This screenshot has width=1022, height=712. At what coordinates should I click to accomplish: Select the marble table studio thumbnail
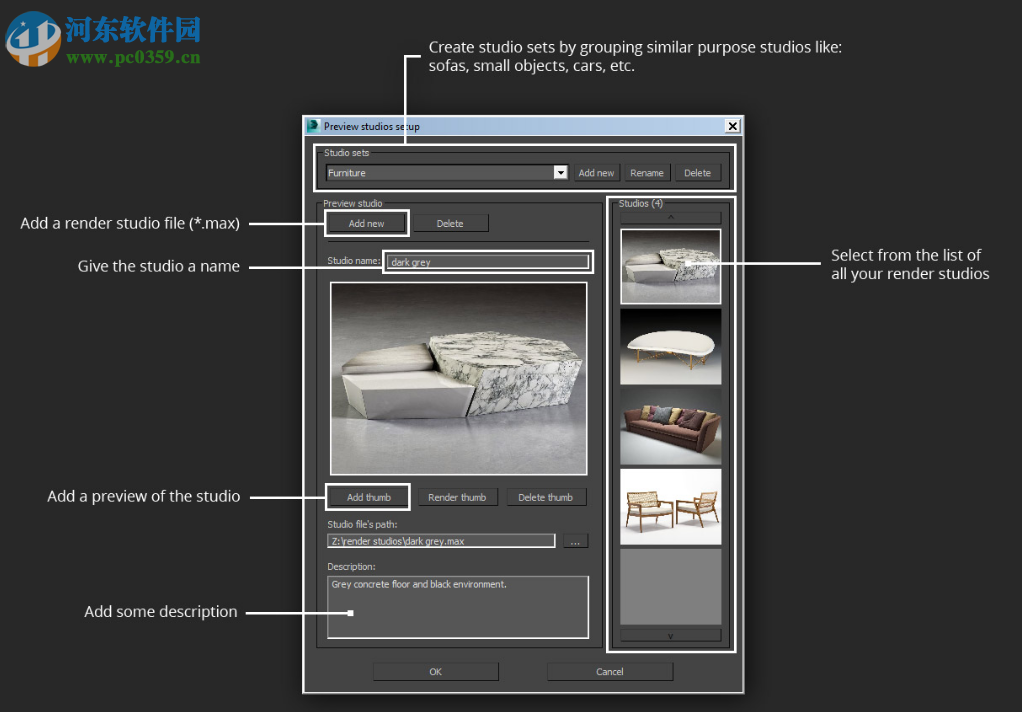(x=671, y=266)
